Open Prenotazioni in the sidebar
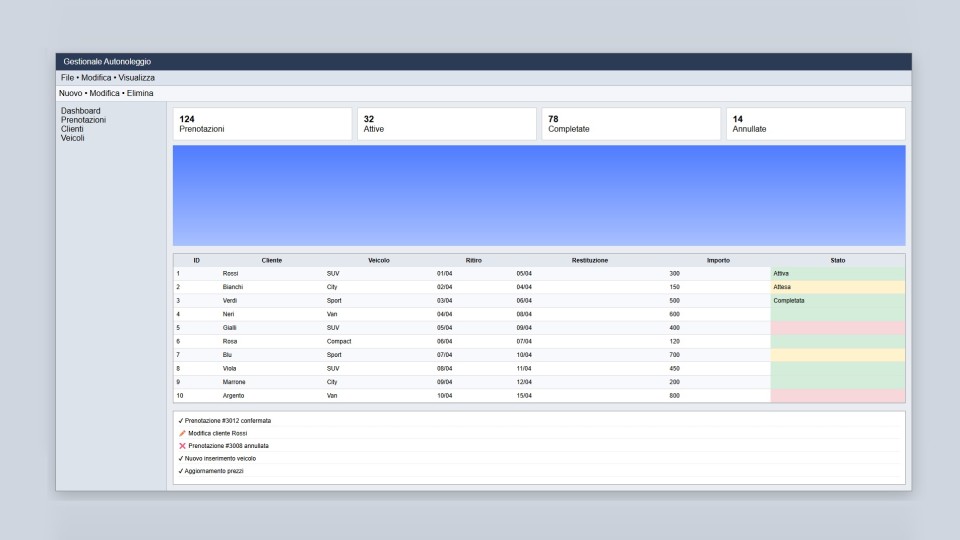 coord(83,120)
